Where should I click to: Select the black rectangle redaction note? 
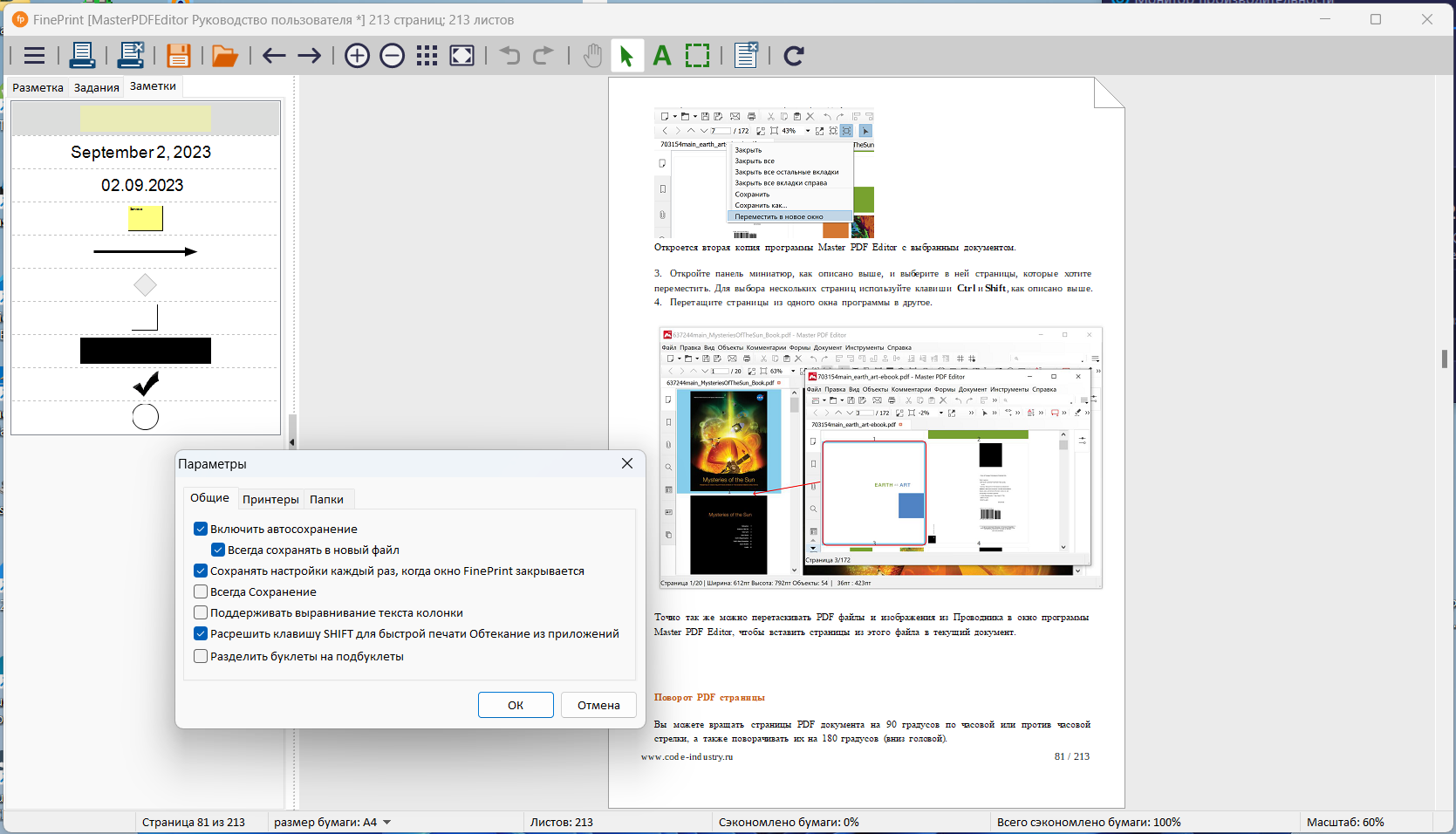(x=146, y=351)
